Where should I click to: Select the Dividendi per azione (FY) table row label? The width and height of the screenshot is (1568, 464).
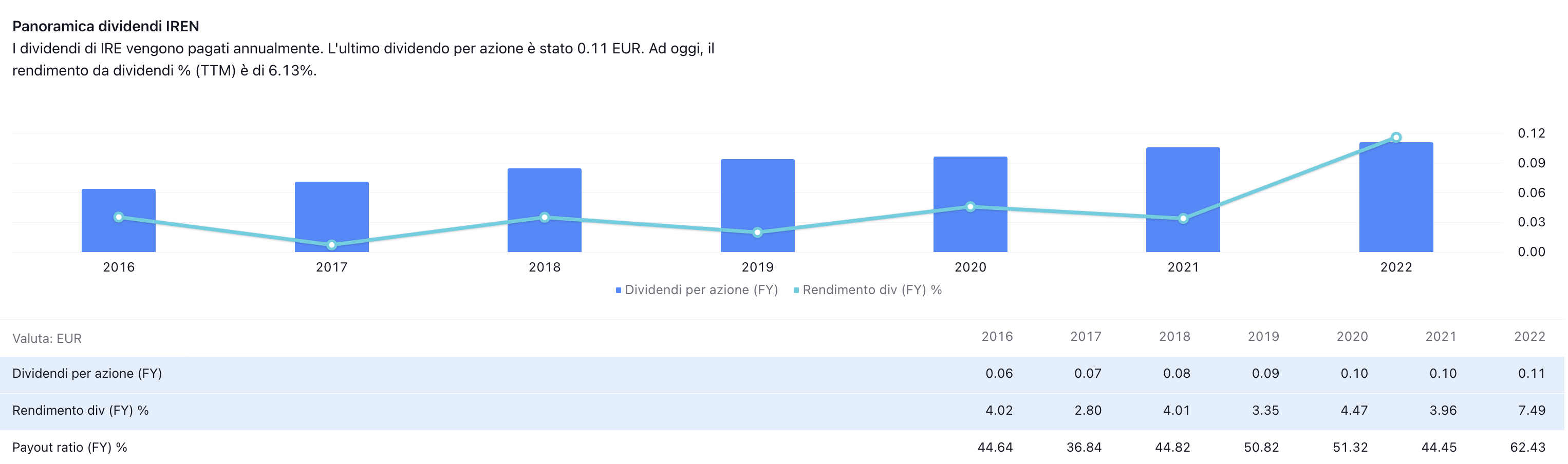(87, 373)
